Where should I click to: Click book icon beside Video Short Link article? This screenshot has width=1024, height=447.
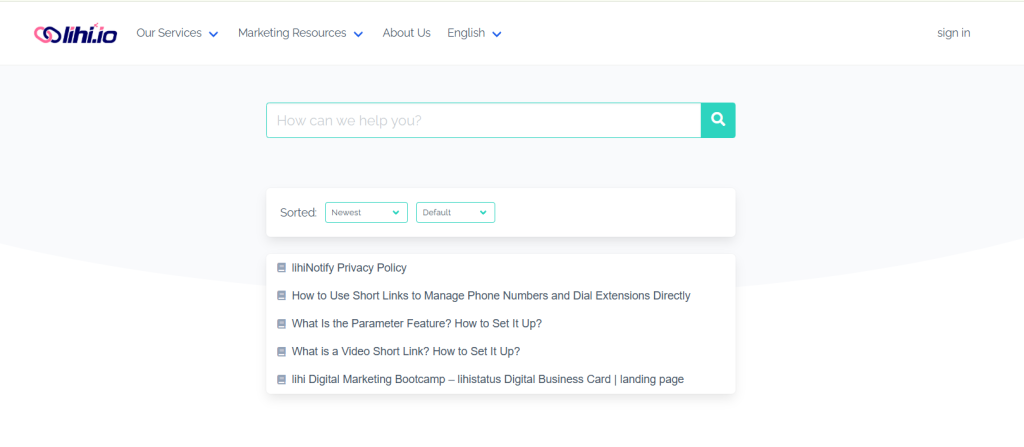[x=282, y=352]
